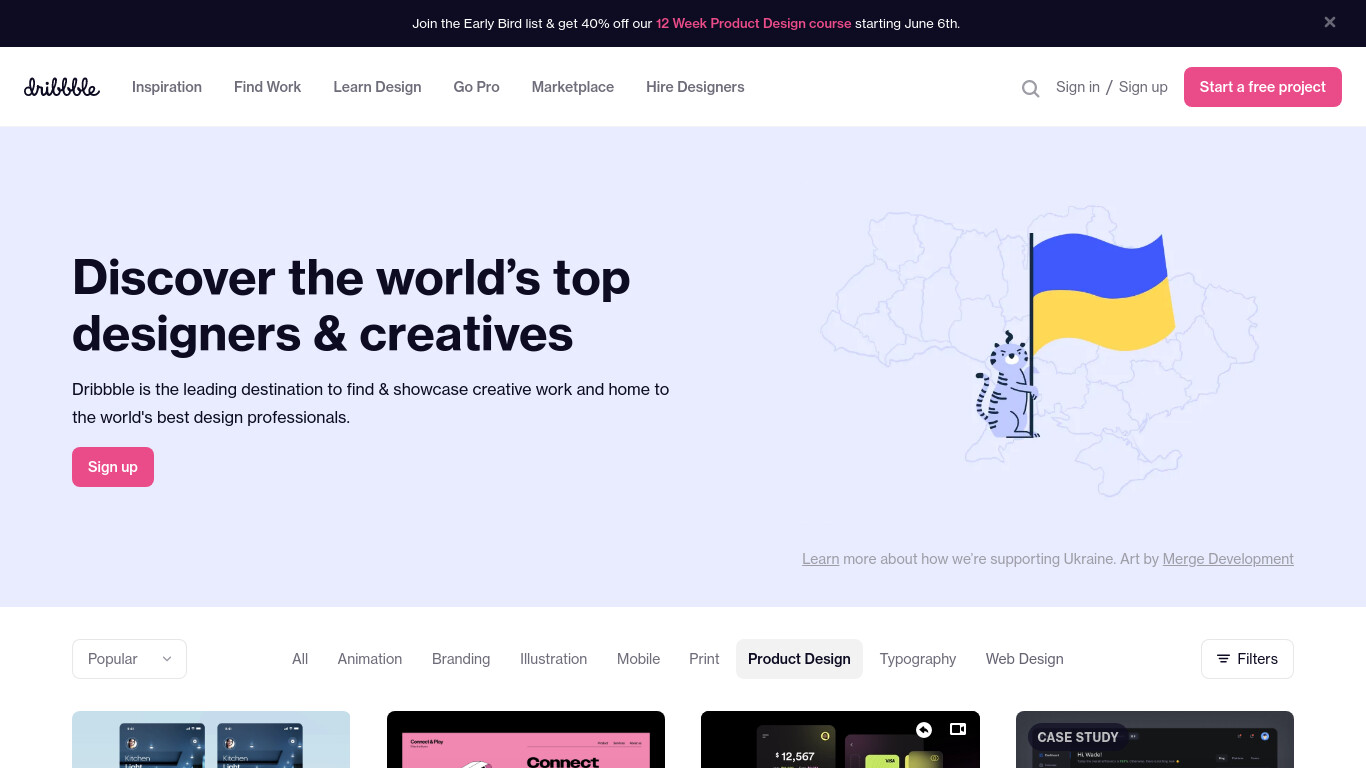The width and height of the screenshot is (1366, 768).
Task: Dismiss the top announcement banner
Action: [1330, 22]
